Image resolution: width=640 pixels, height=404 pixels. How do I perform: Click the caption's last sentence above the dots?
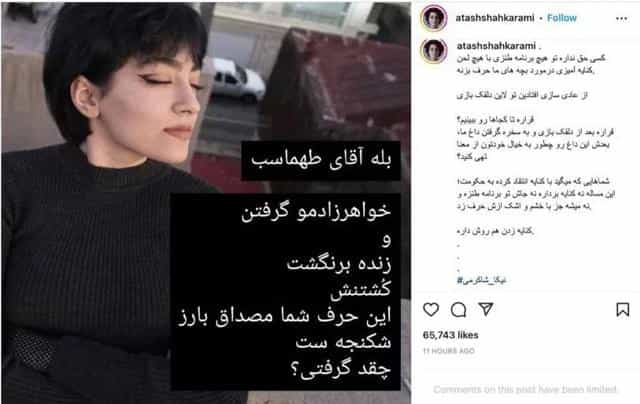495,231
